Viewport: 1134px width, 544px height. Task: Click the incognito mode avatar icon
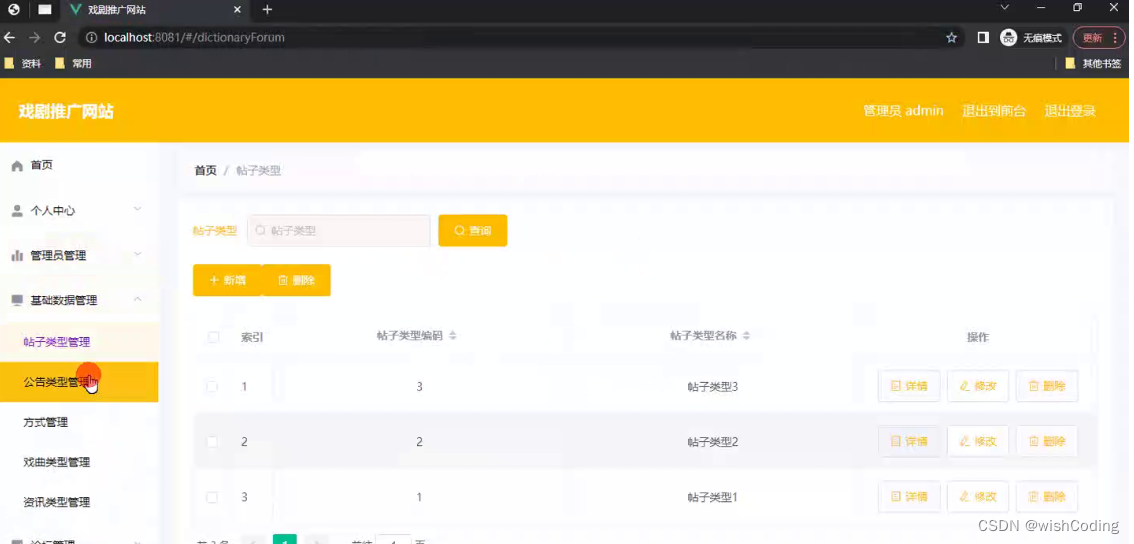tap(1008, 38)
